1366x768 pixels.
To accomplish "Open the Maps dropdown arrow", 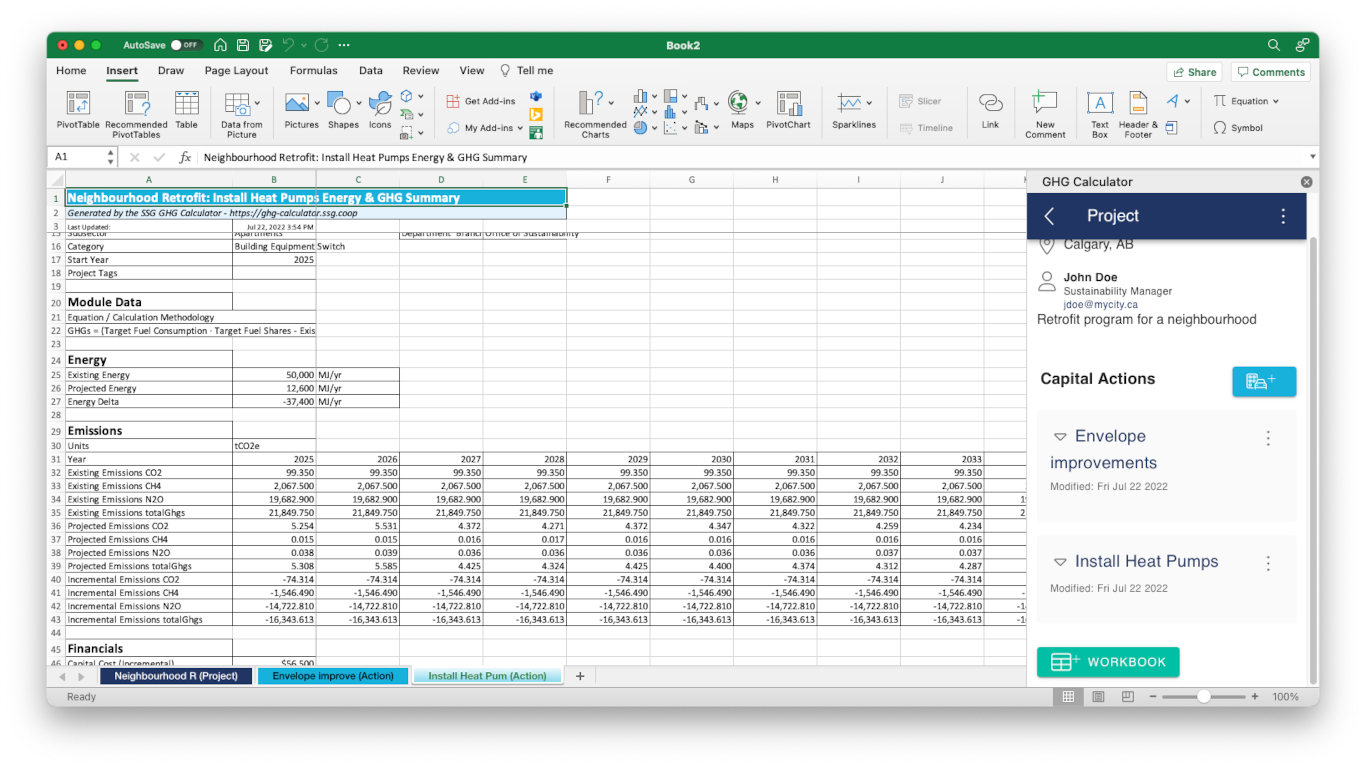I will 758,102.
